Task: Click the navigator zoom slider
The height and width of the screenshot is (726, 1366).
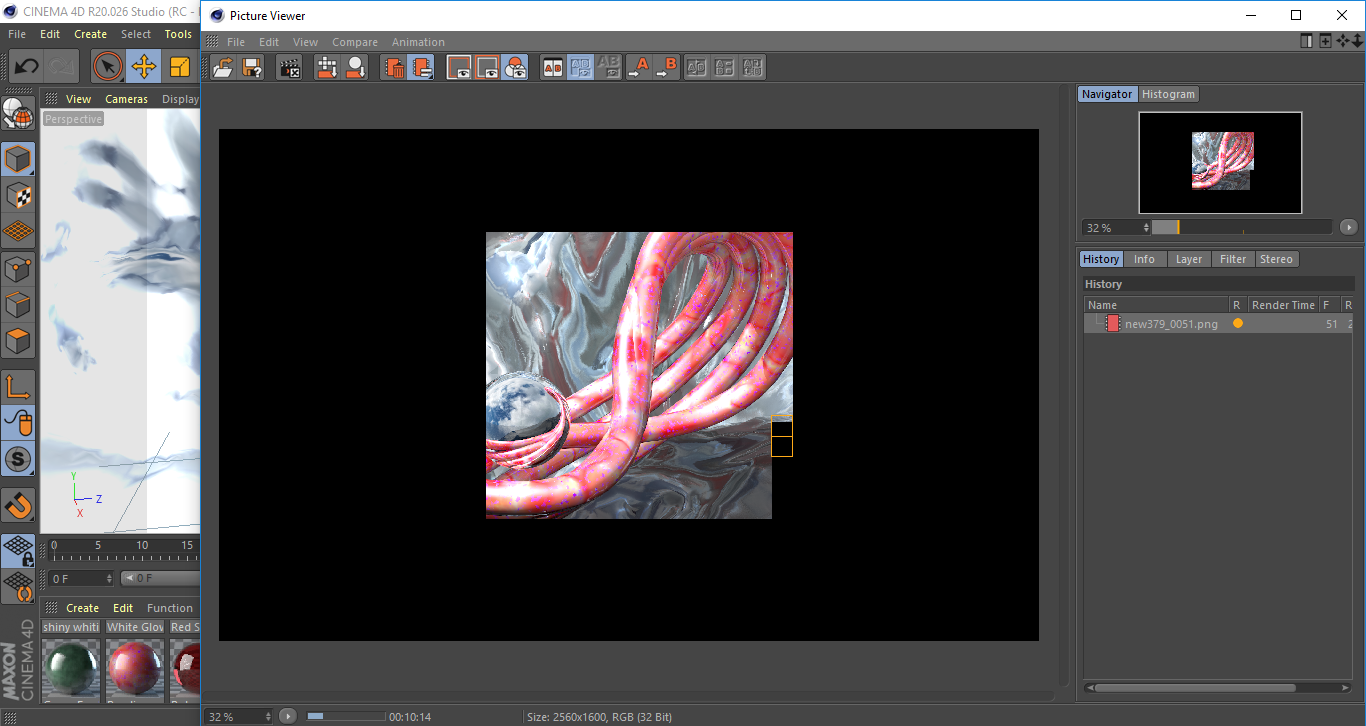Action: [x=1242, y=227]
